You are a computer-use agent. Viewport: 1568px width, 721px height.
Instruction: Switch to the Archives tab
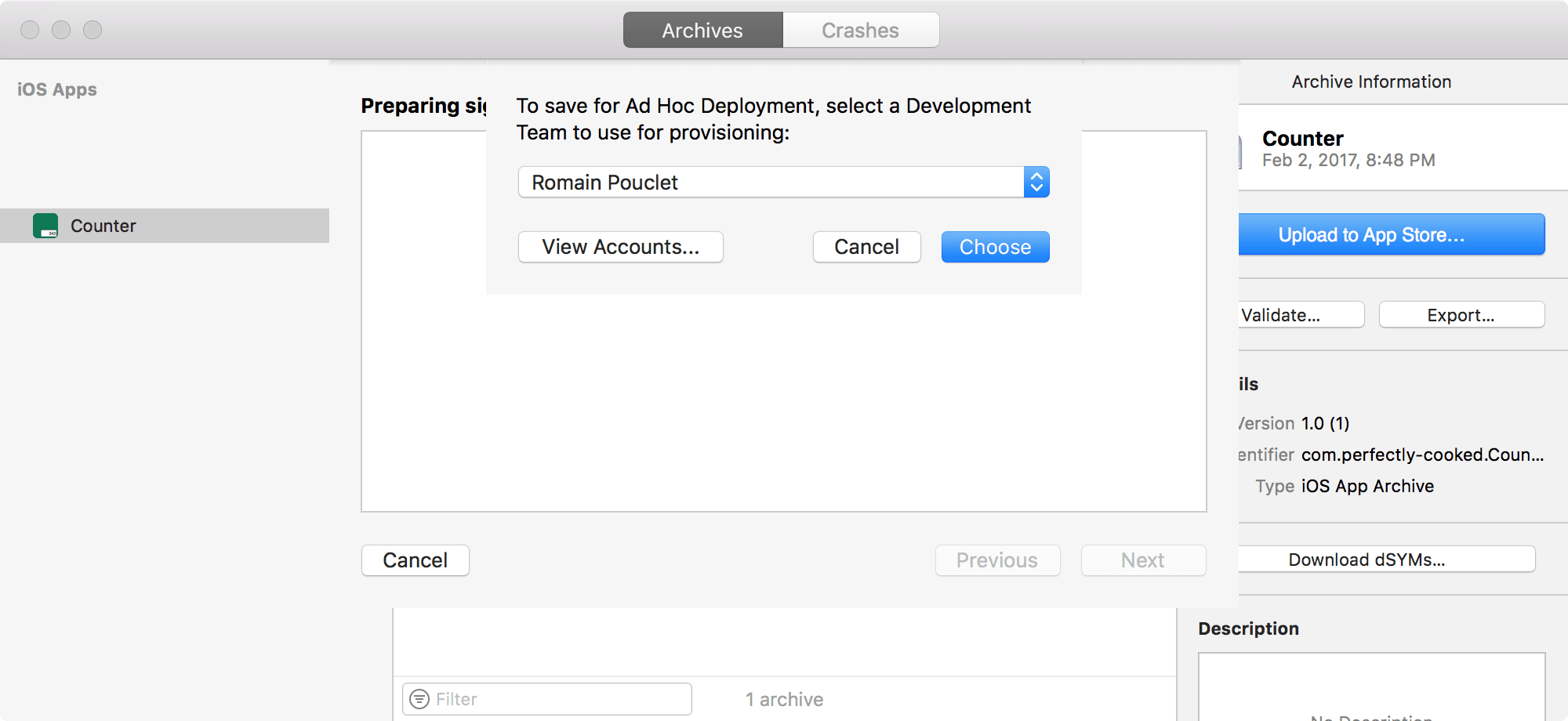point(702,30)
